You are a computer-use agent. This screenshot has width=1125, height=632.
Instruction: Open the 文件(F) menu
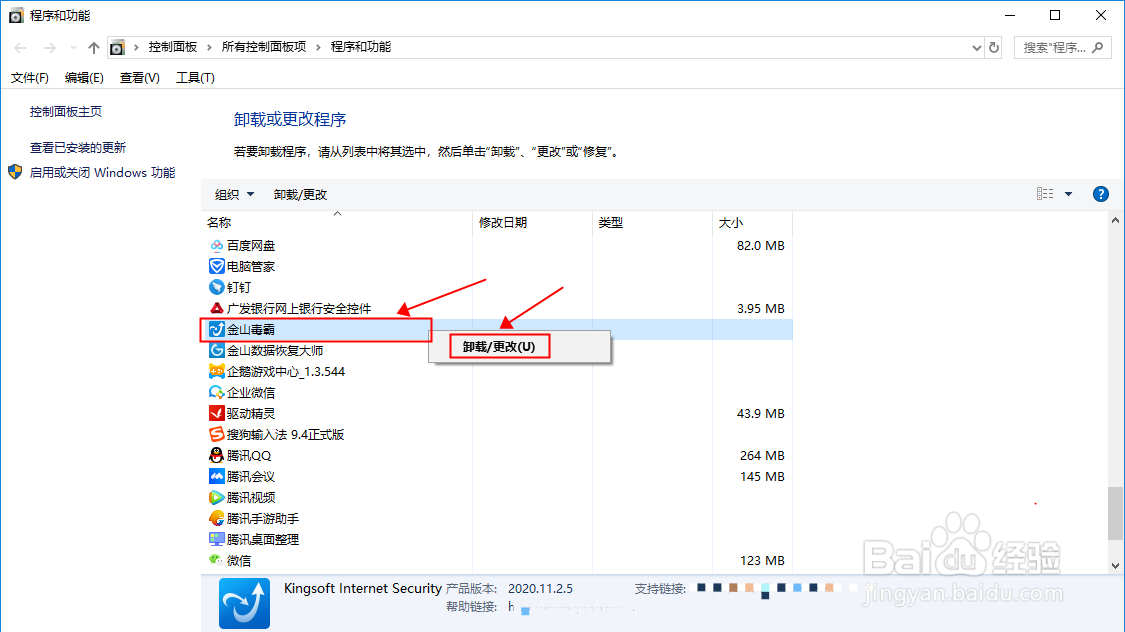click(29, 77)
